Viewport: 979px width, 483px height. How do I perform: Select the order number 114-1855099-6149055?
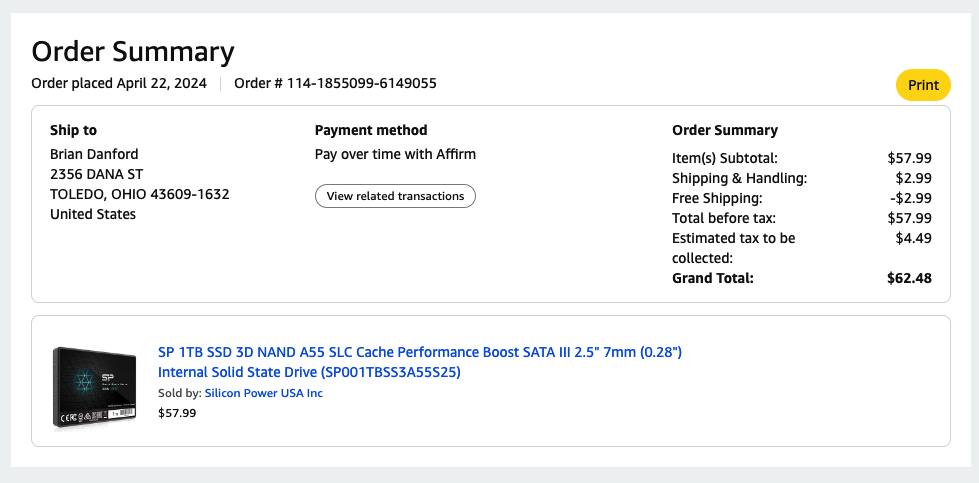tap(361, 83)
